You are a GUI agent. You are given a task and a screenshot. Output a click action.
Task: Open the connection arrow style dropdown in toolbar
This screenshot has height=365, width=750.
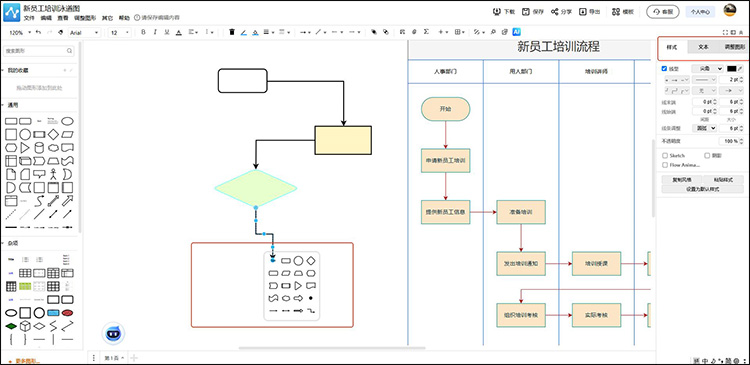[x=305, y=33]
